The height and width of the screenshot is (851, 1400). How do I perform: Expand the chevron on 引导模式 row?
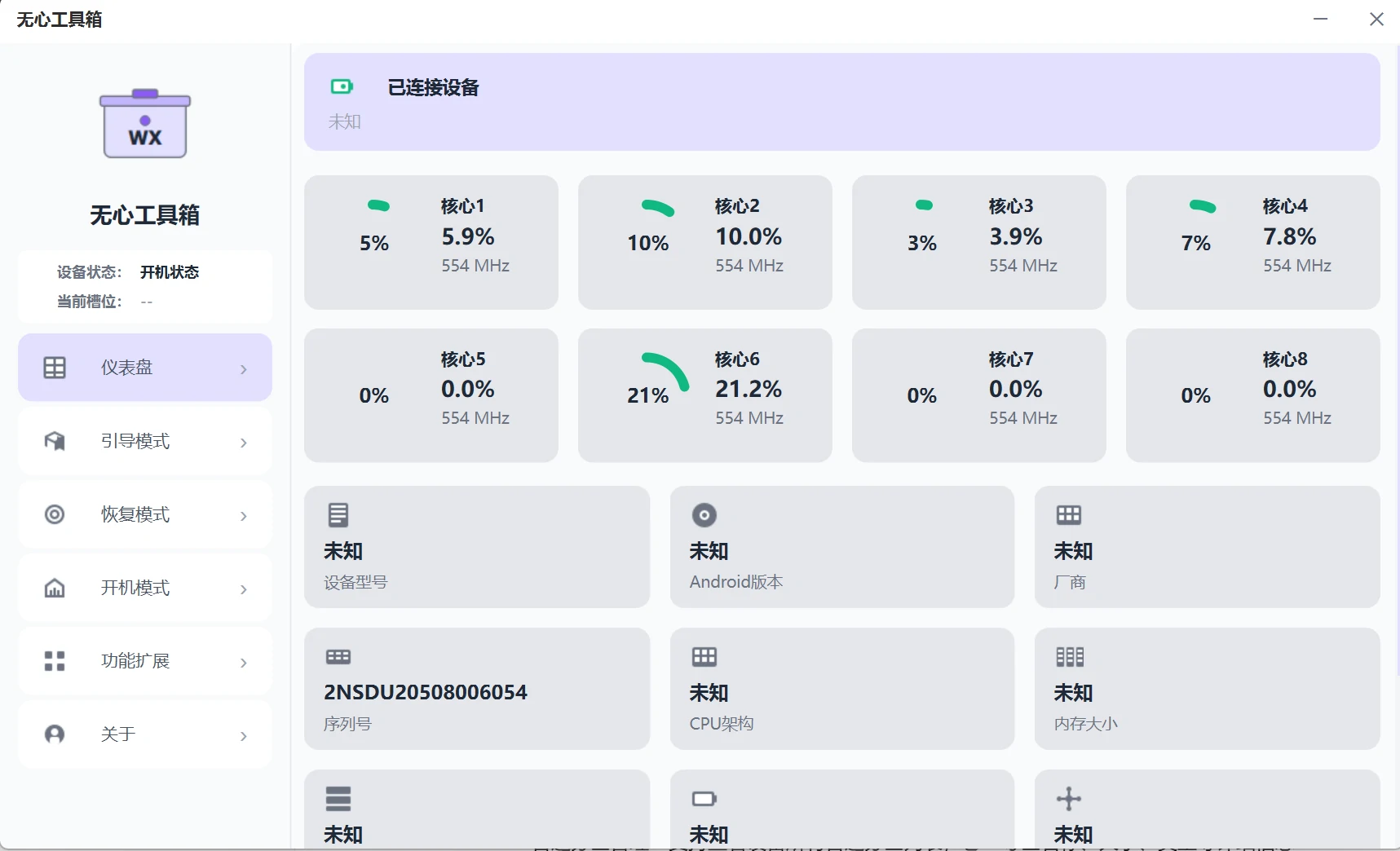tap(244, 443)
